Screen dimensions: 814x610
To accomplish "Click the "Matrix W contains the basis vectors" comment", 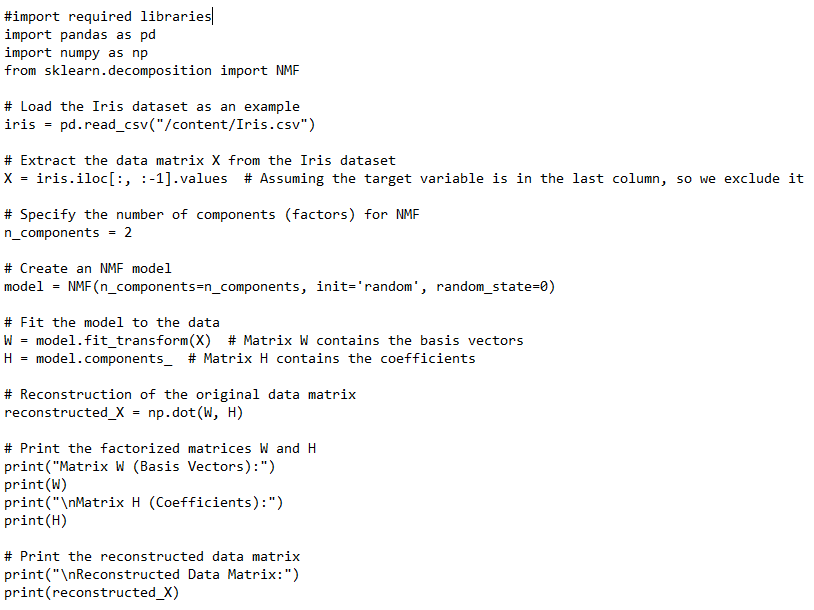I will (384, 341).
